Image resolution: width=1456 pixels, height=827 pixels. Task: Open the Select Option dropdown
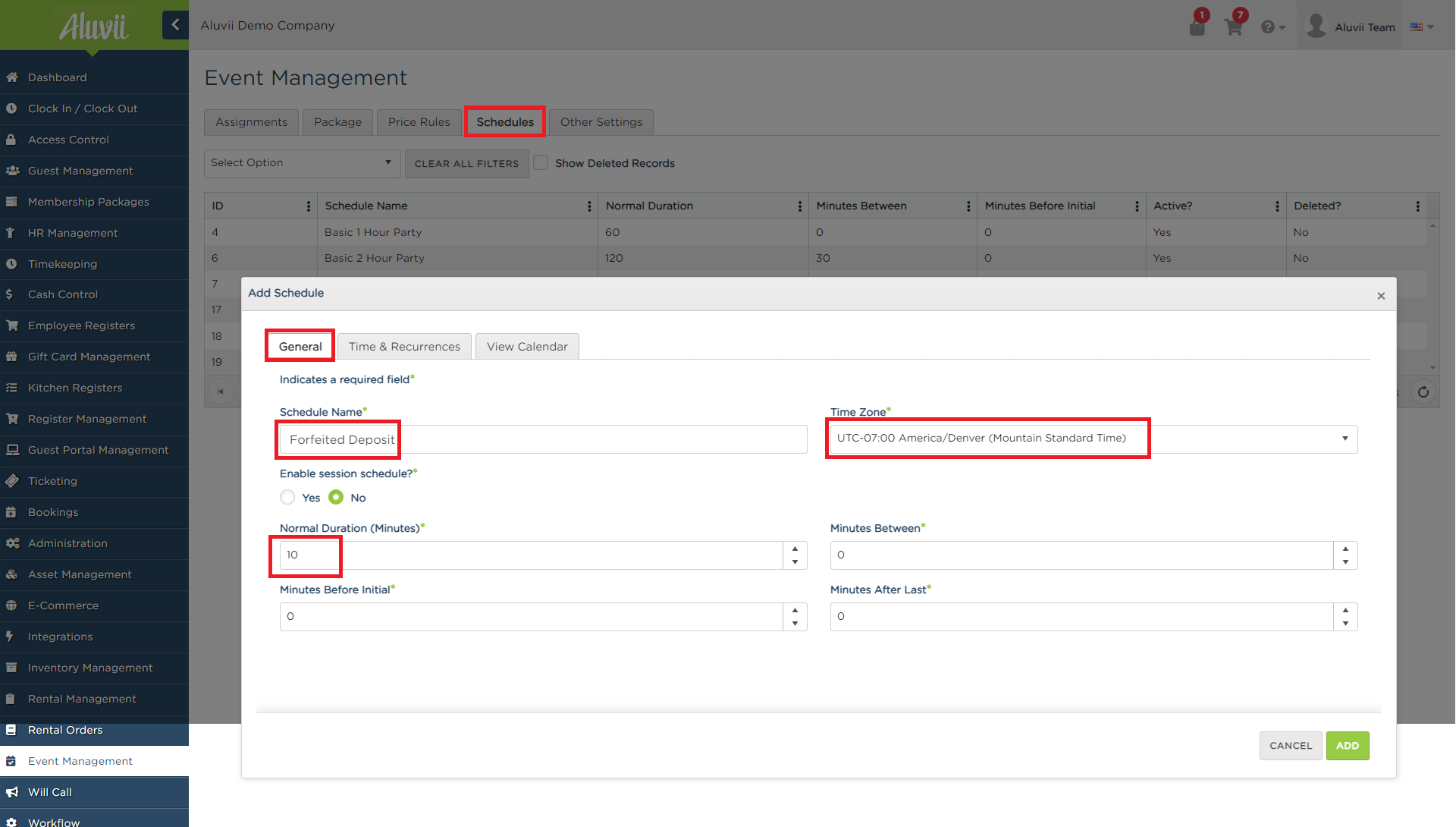302,163
